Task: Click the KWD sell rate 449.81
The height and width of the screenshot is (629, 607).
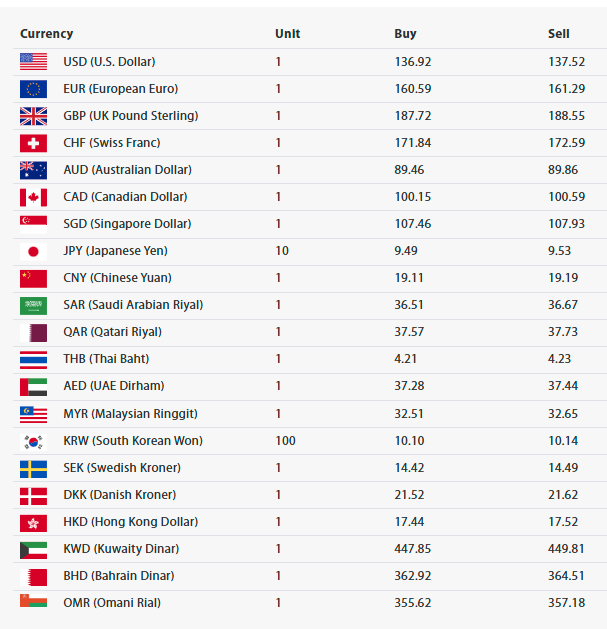Action: point(566,549)
